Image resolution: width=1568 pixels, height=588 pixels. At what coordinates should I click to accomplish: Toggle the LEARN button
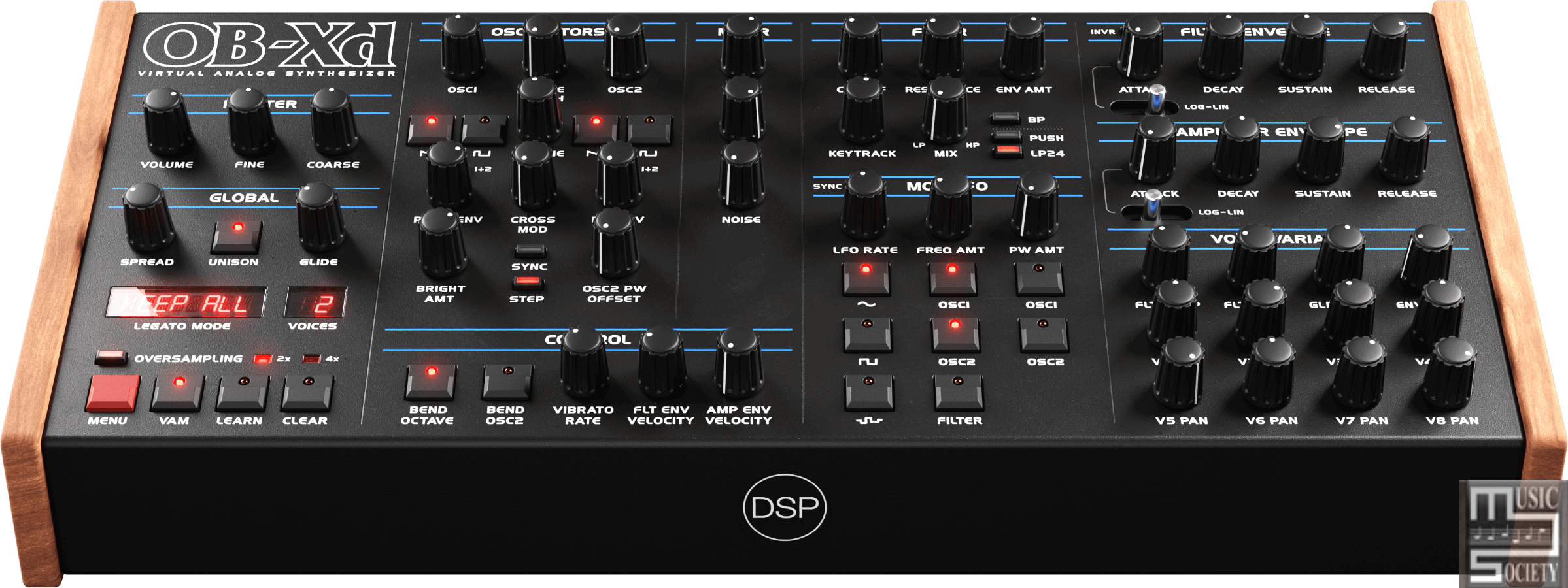(243, 393)
